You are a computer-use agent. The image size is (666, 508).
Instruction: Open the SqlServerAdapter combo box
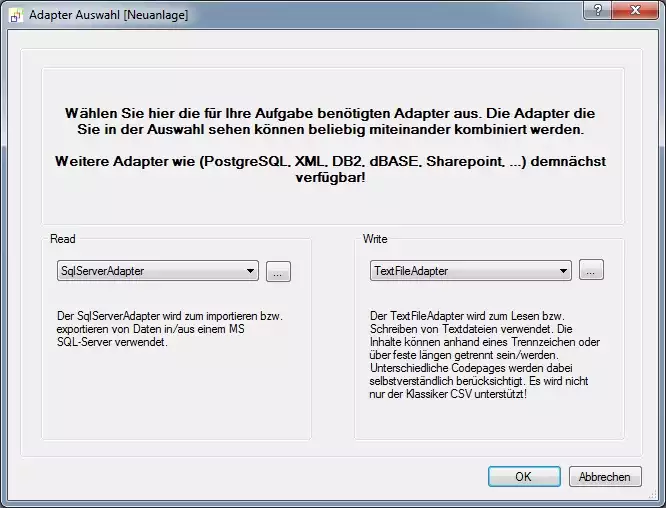[x=150, y=271]
